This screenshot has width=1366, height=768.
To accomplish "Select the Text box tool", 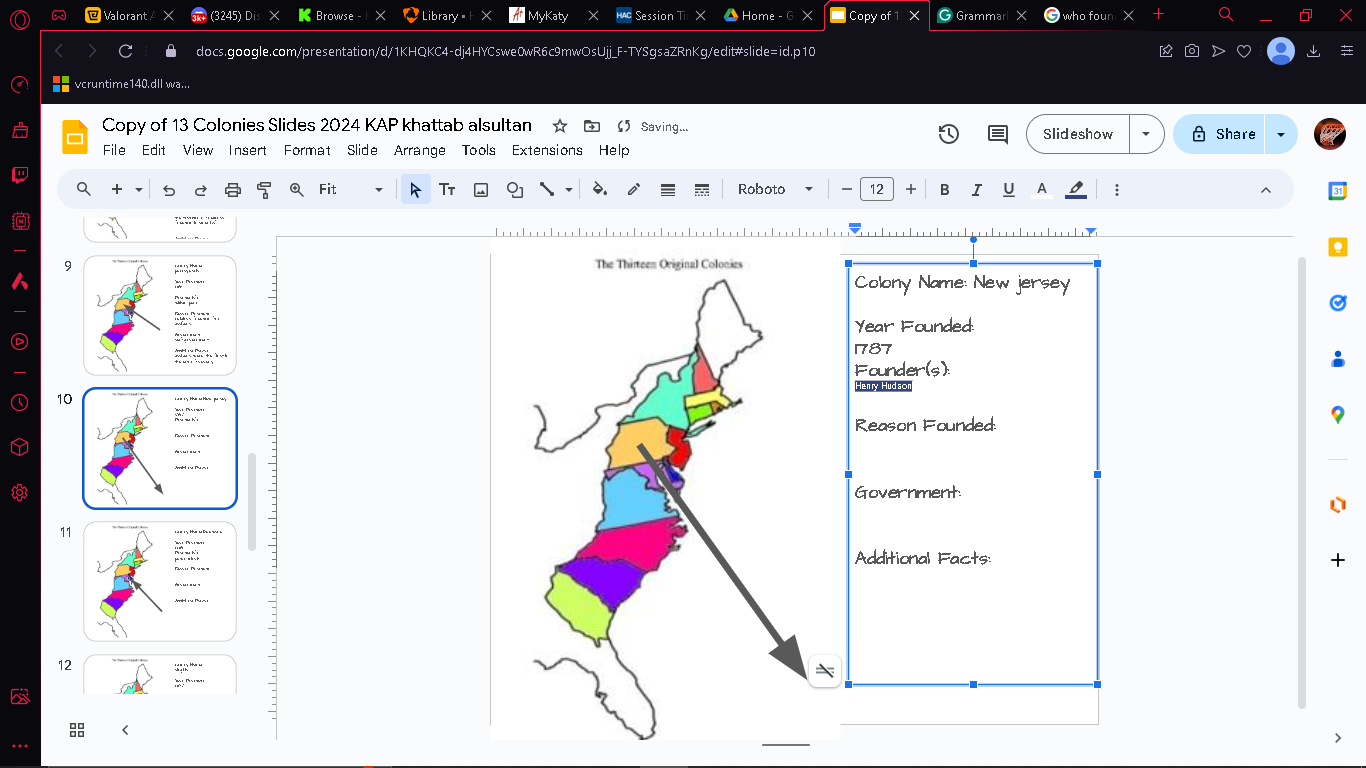I will (x=448, y=189).
